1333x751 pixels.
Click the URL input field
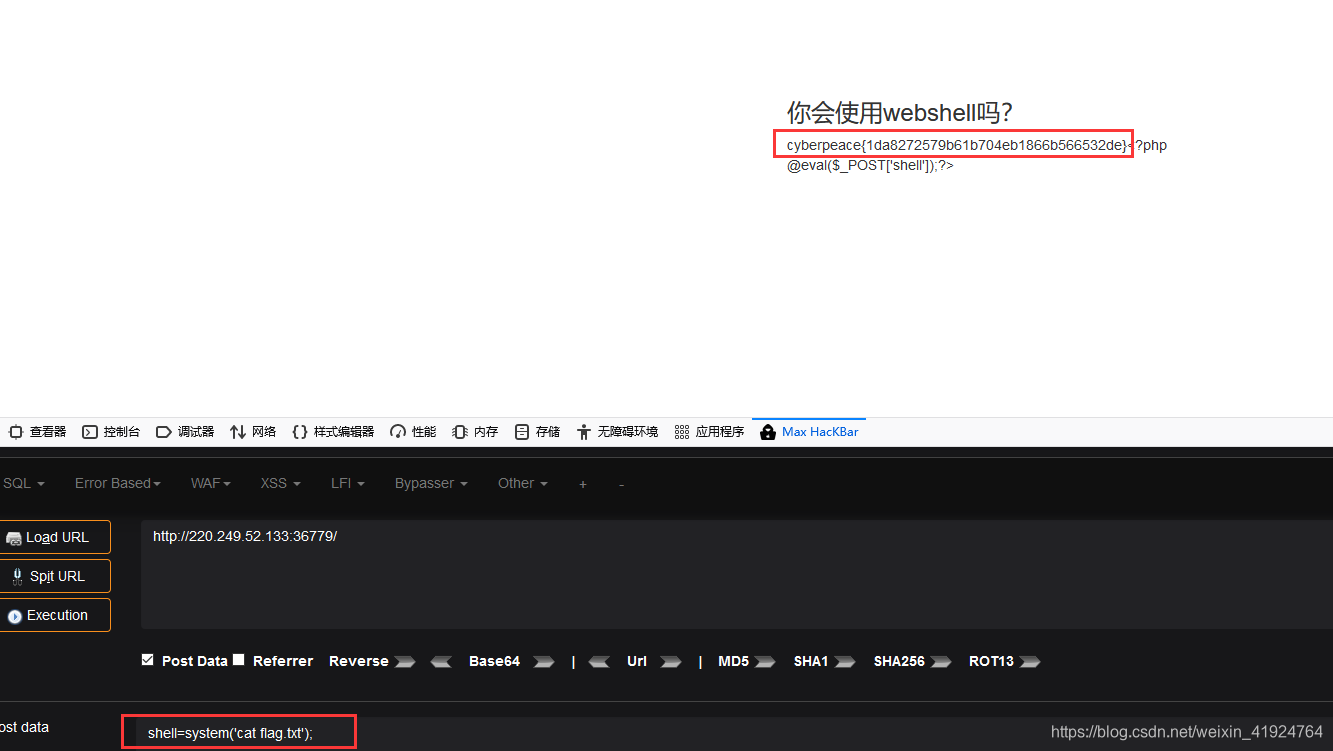point(736,574)
